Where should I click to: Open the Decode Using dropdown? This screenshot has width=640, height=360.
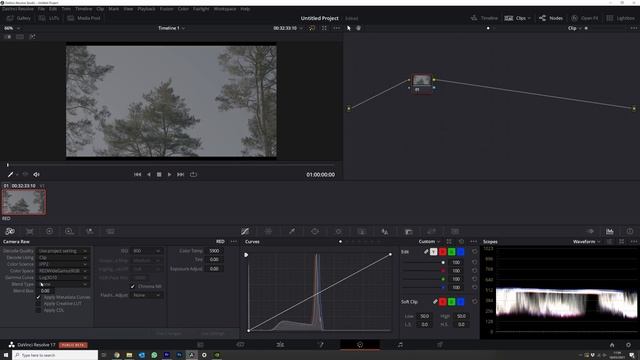(x=62, y=258)
